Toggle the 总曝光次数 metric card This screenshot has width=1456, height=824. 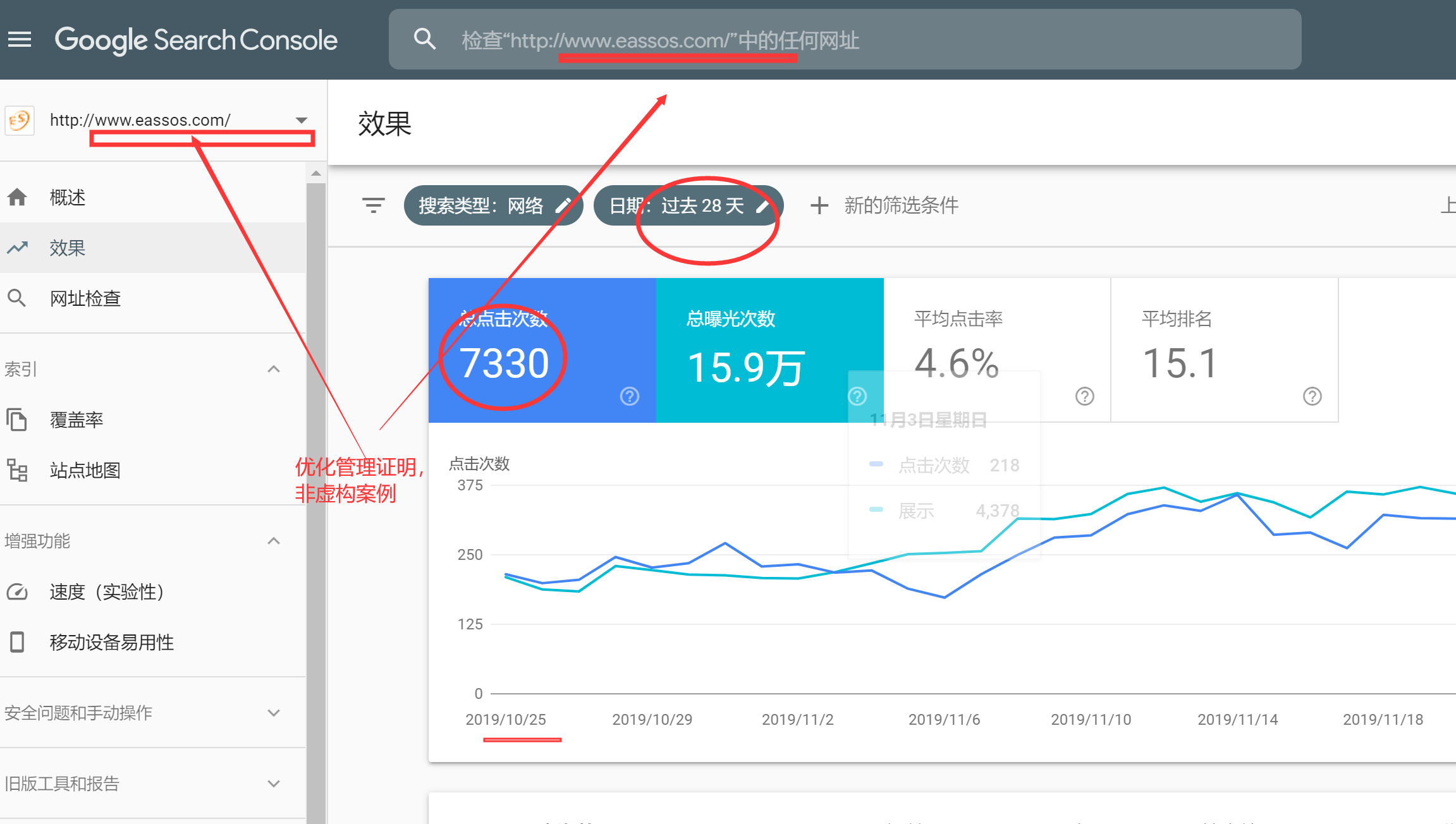pos(770,350)
